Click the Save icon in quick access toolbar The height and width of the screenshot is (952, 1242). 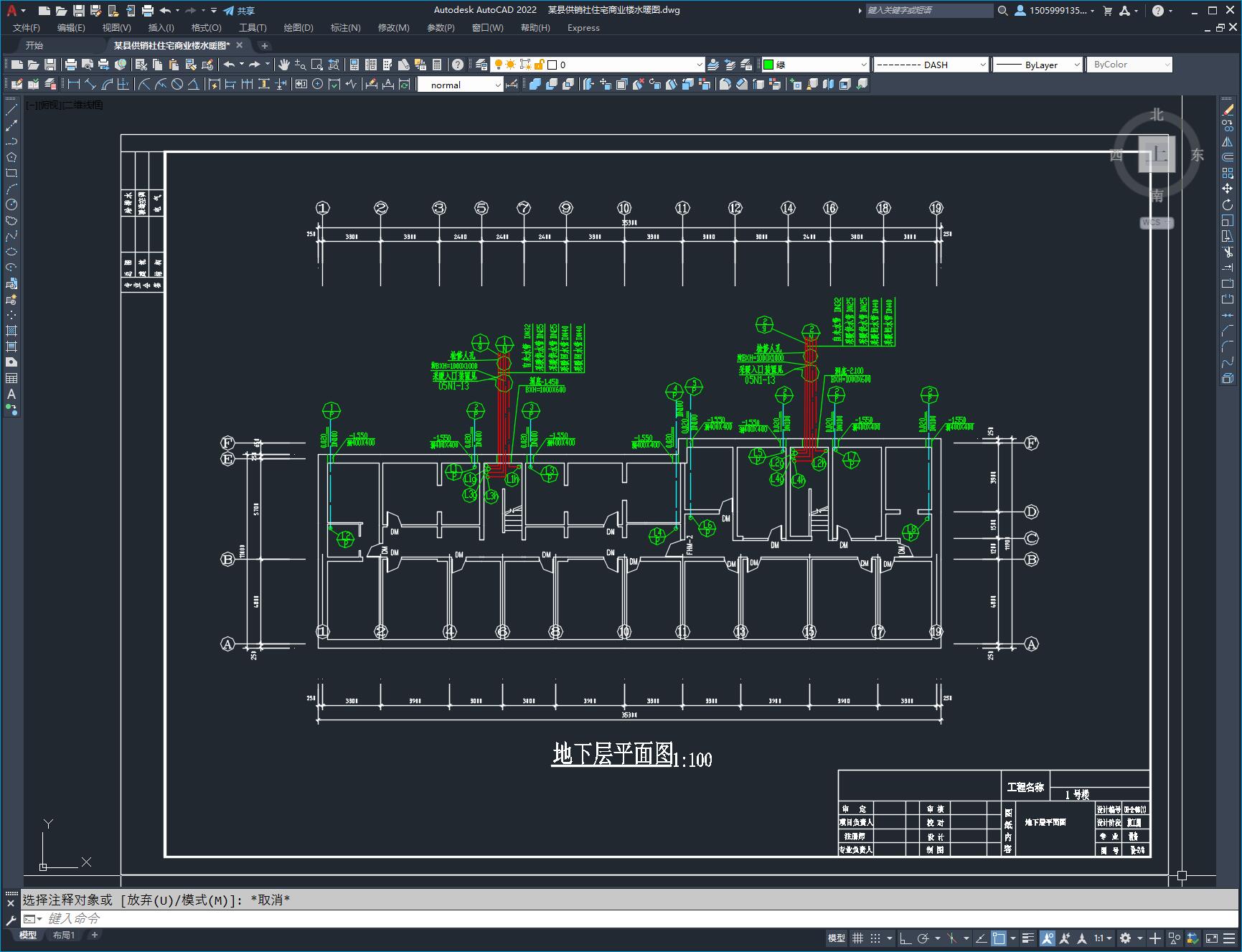(79, 10)
